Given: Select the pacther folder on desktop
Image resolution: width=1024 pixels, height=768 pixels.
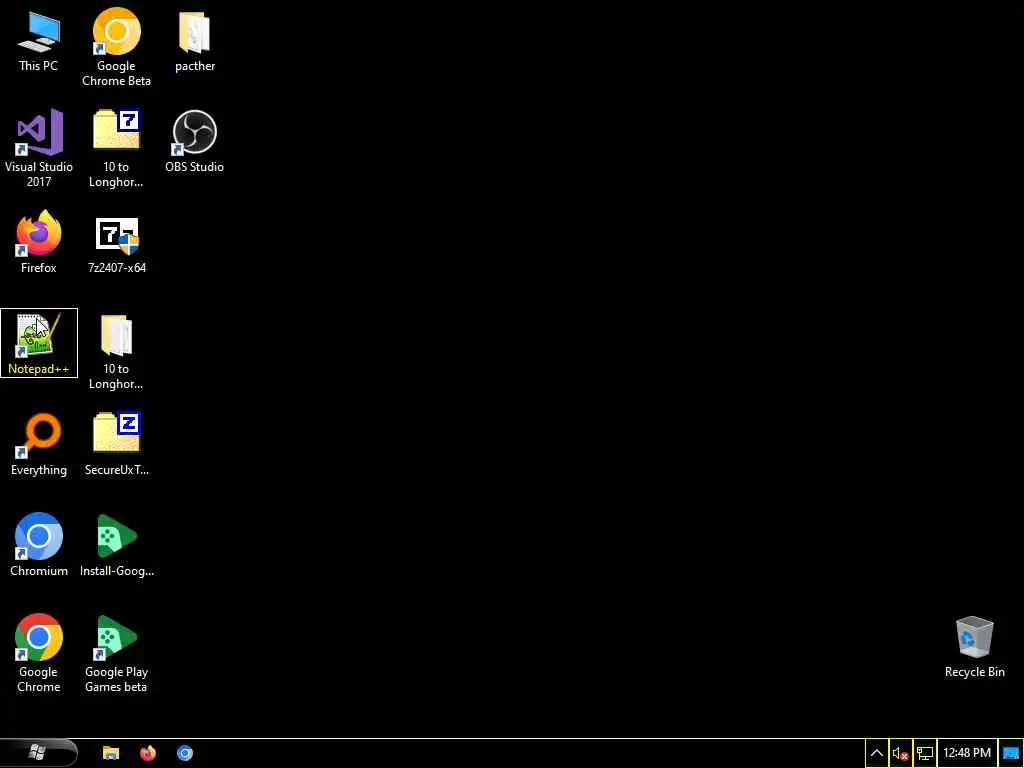Looking at the screenshot, I should pos(195,40).
